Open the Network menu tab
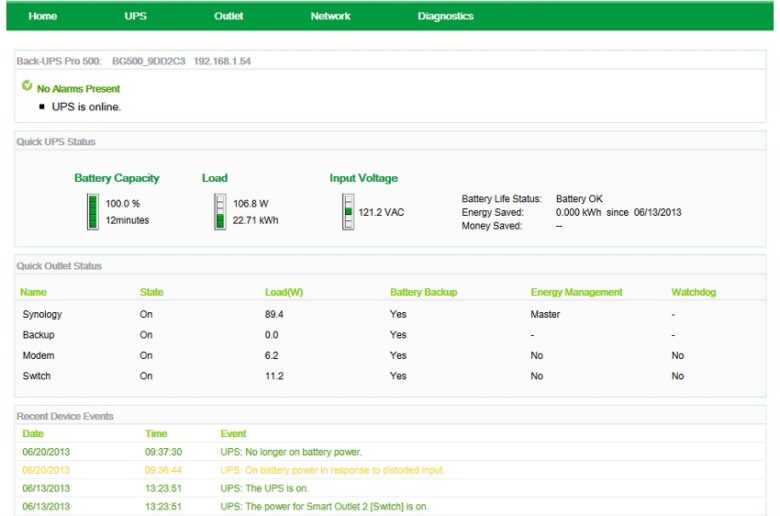 pyautogui.click(x=330, y=16)
